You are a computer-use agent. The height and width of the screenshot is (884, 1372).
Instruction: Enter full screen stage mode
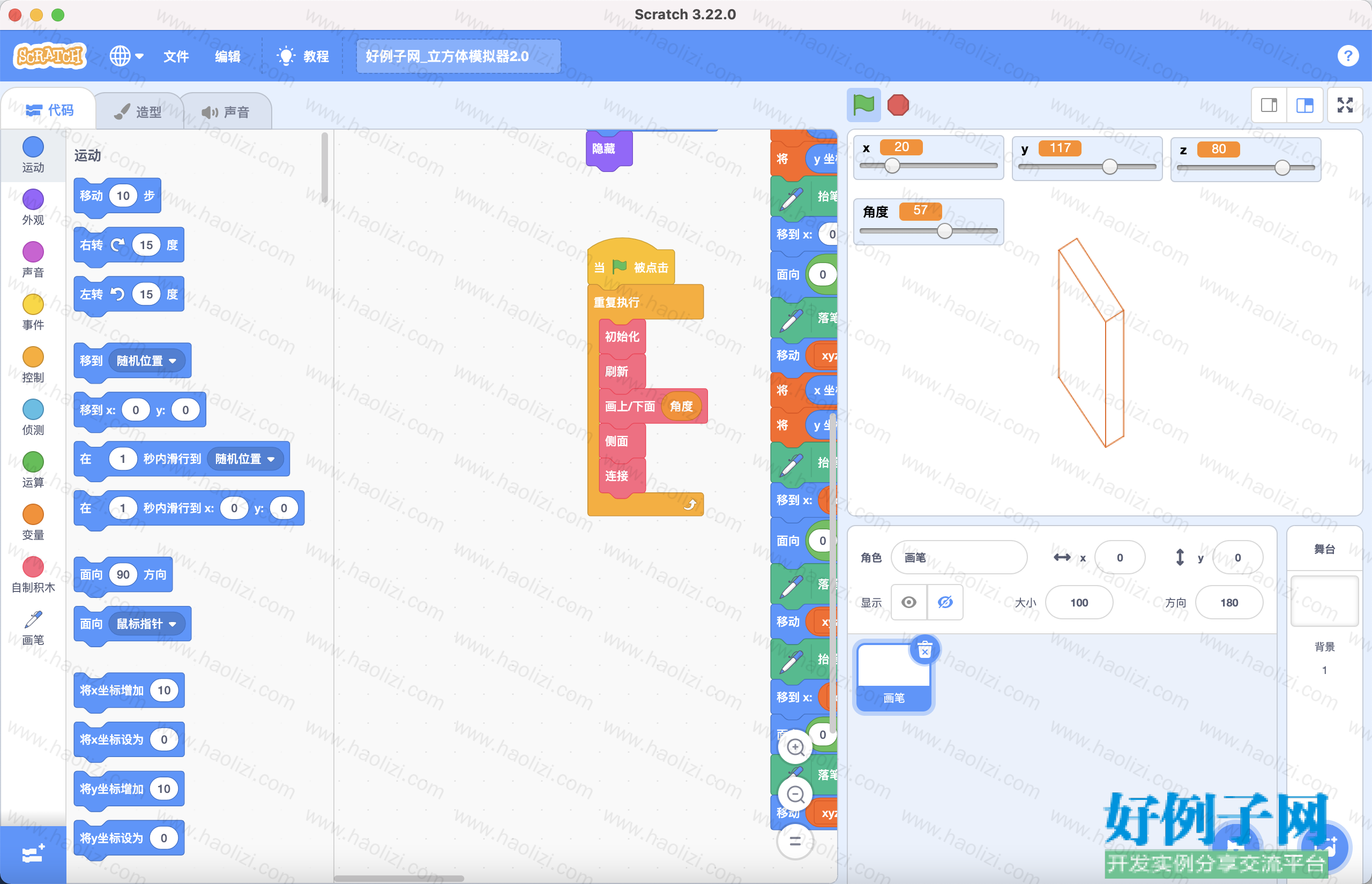tap(1345, 105)
